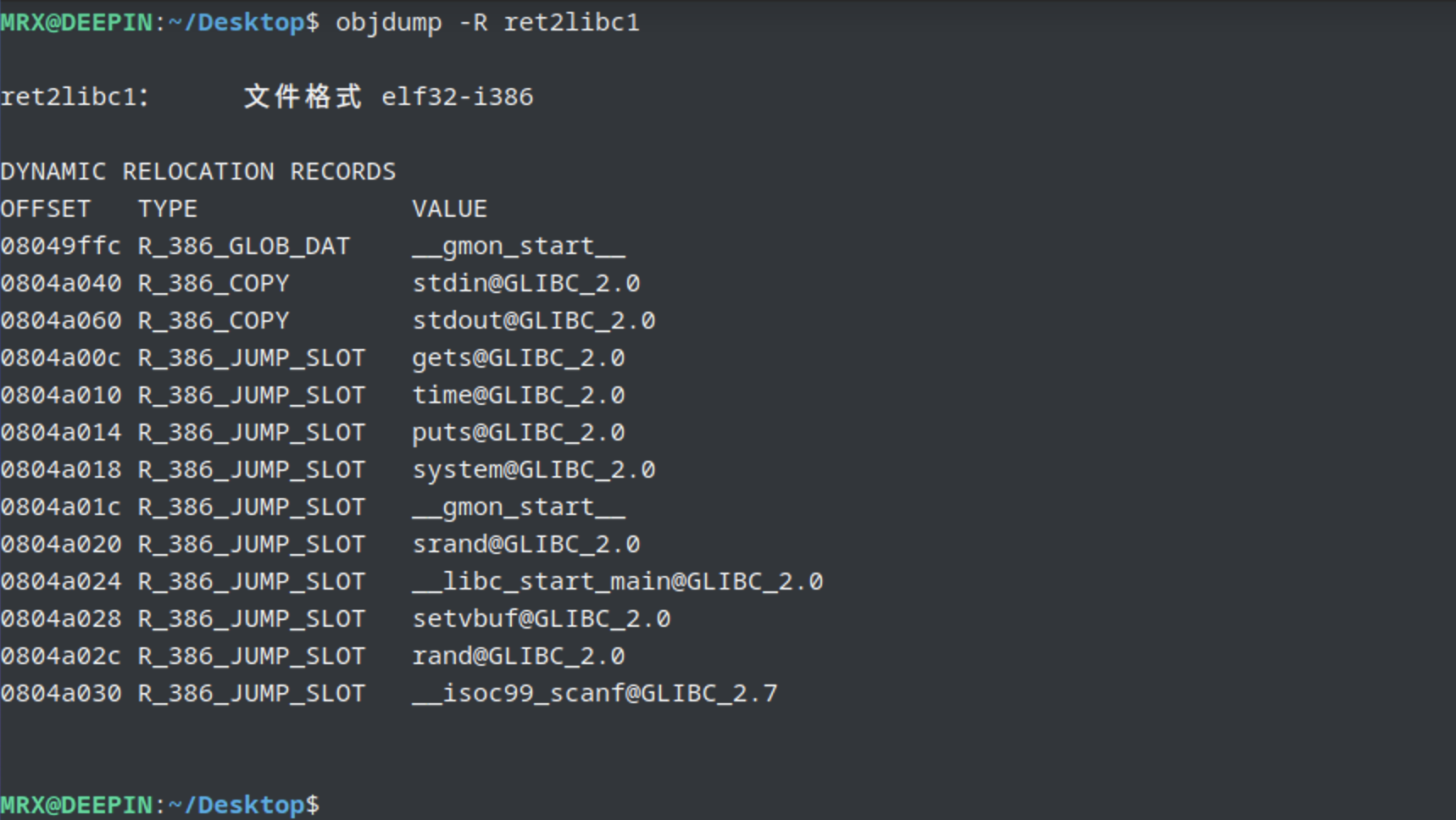Select stdout@GLIBC_2.0 value
Screen dimensions: 1456x820
click(x=534, y=320)
